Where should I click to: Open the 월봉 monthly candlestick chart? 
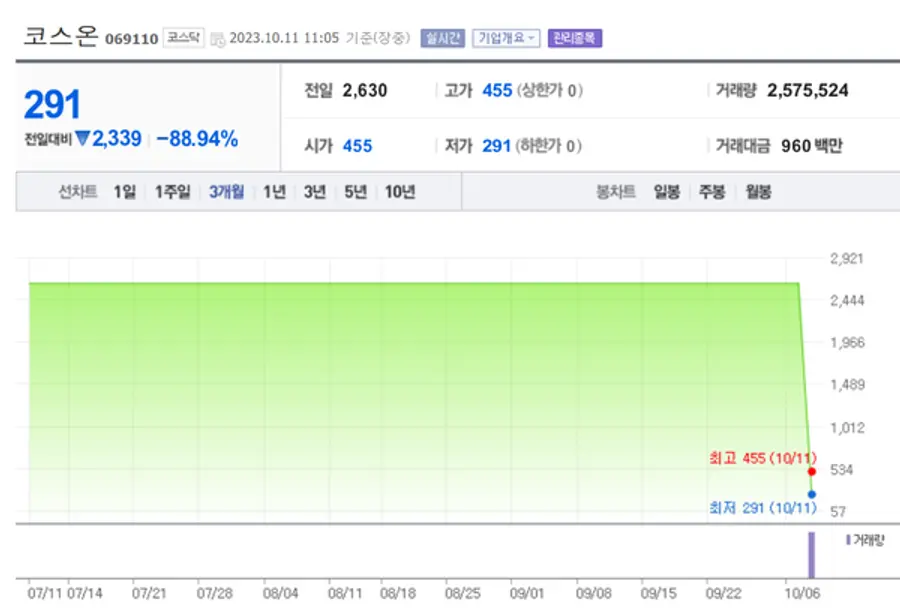click(x=757, y=192)
